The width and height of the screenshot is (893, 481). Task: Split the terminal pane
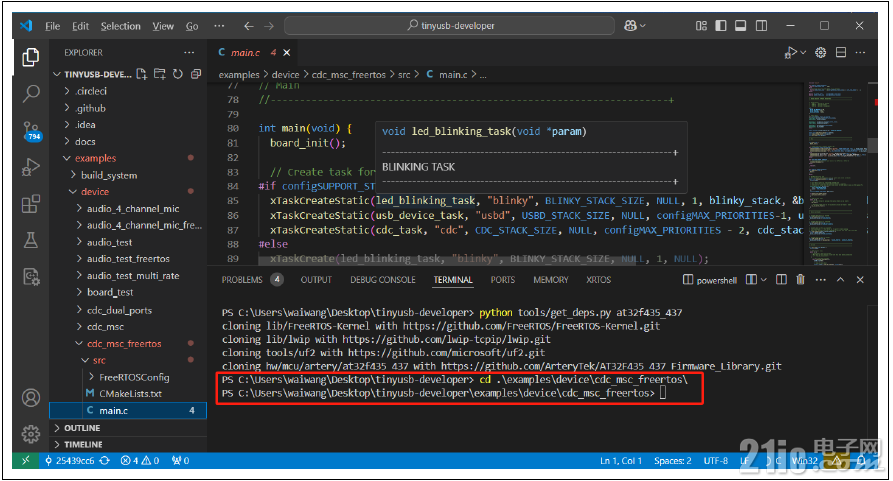pyautogui.click(x=781, y=279)
